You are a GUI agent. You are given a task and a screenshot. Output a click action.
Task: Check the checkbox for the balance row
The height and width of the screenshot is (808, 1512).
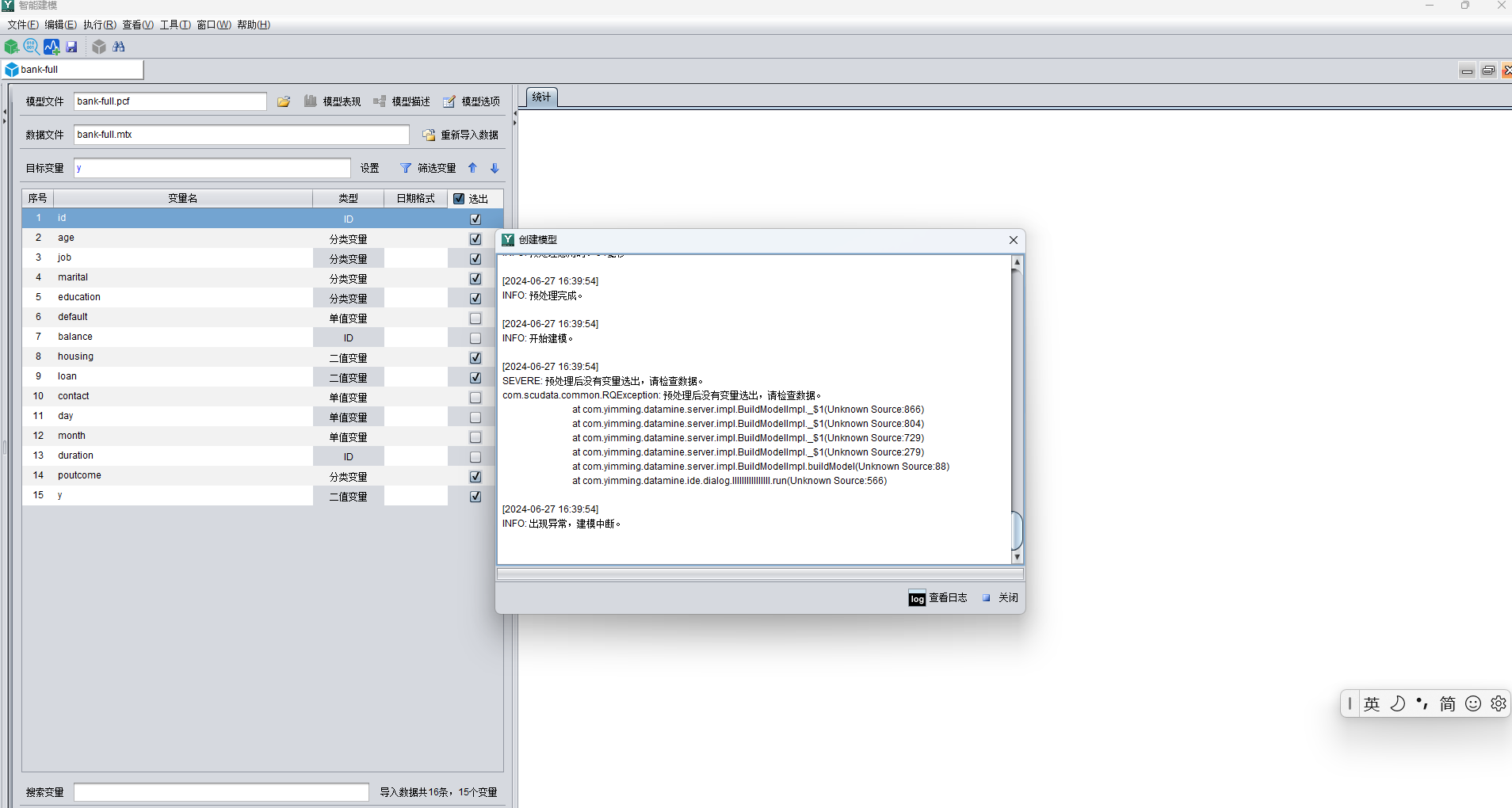pos(475,338)
